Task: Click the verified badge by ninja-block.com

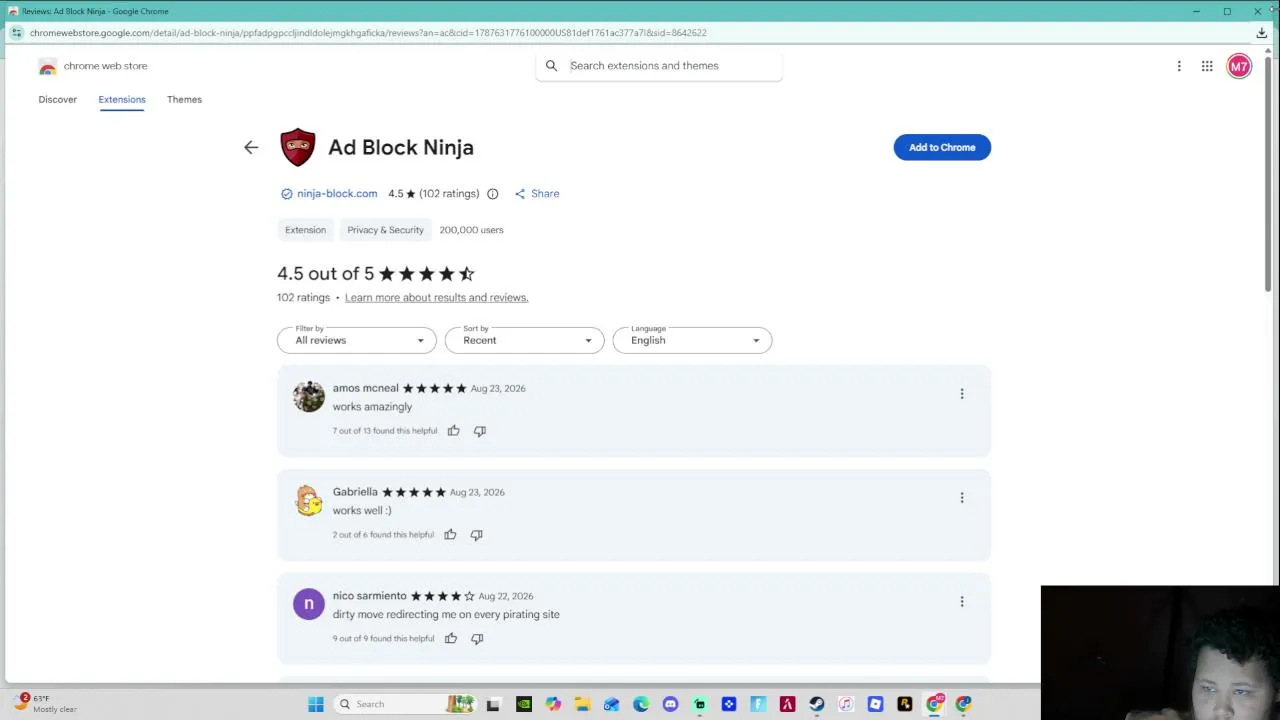Action: [x=286, y=194]
